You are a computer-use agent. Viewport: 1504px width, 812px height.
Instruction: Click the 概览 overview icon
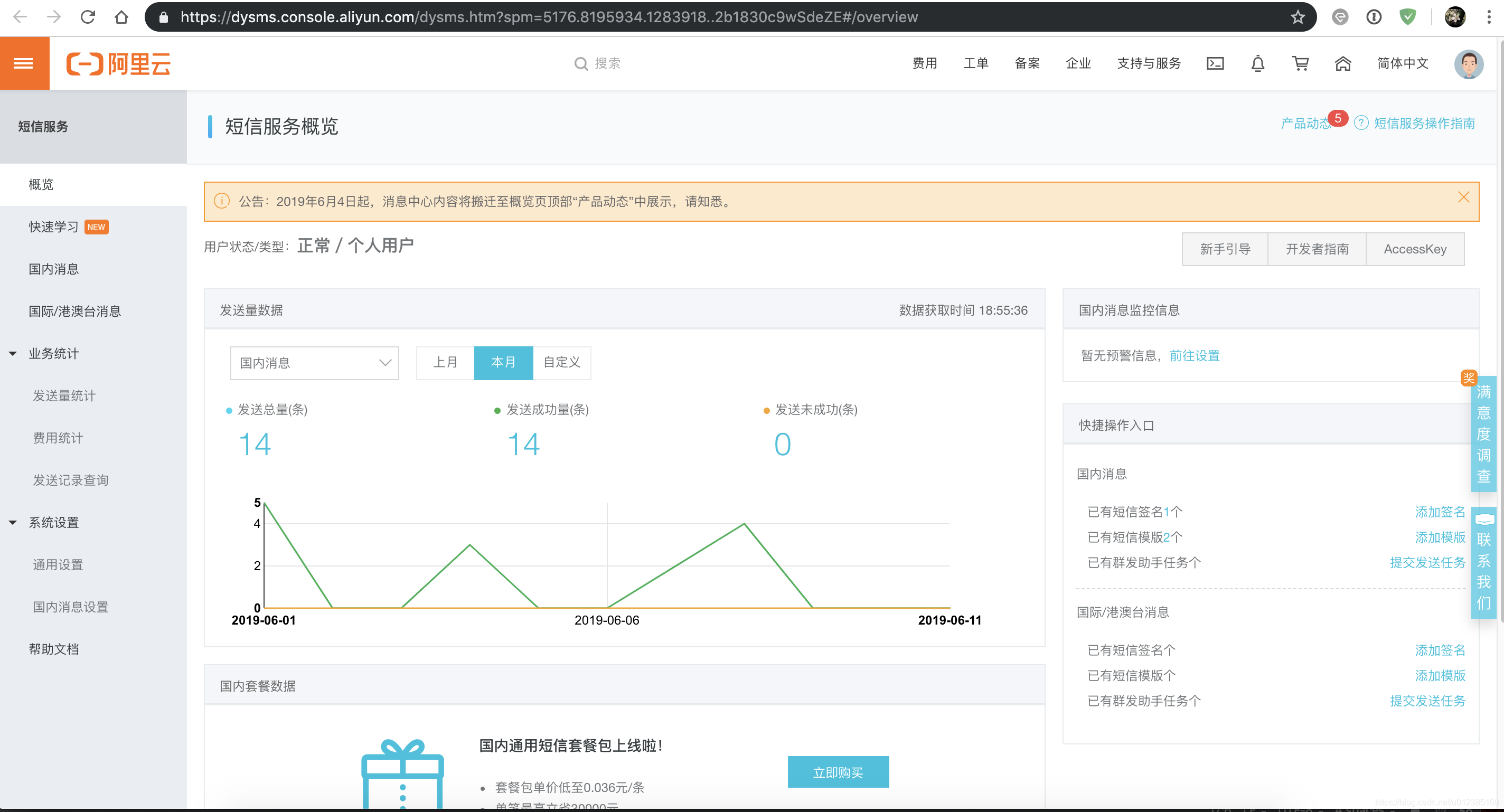41,183
